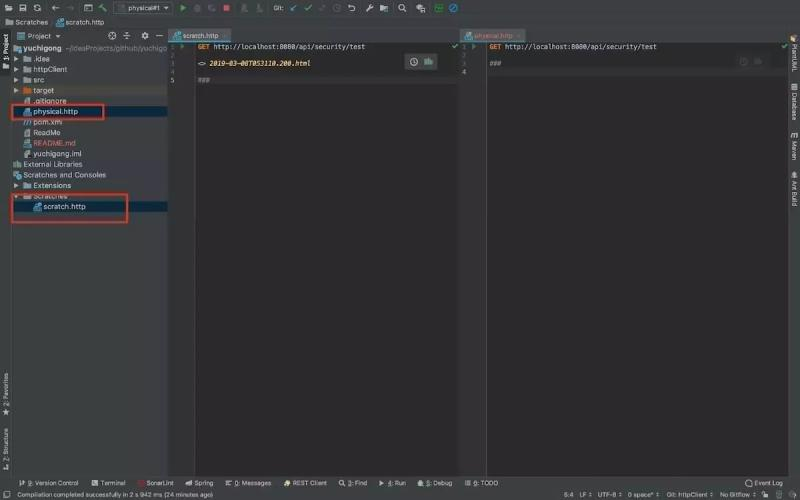
Task: Navigate back with the left arrow icon
Action: click(56, 8)
